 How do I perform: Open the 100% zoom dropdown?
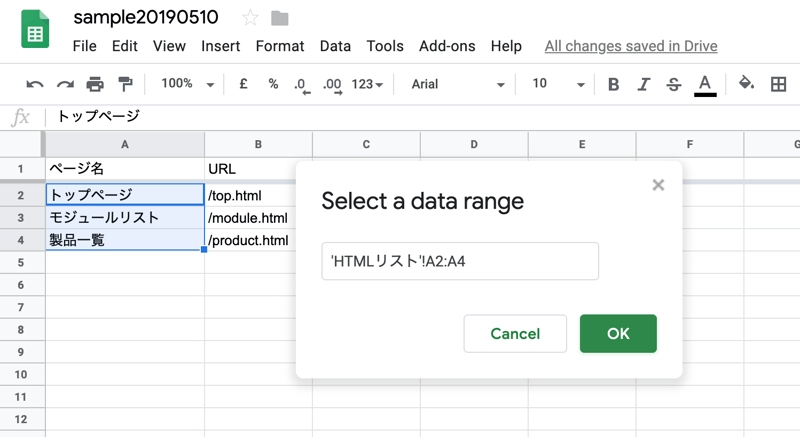(x=187, y=84)
